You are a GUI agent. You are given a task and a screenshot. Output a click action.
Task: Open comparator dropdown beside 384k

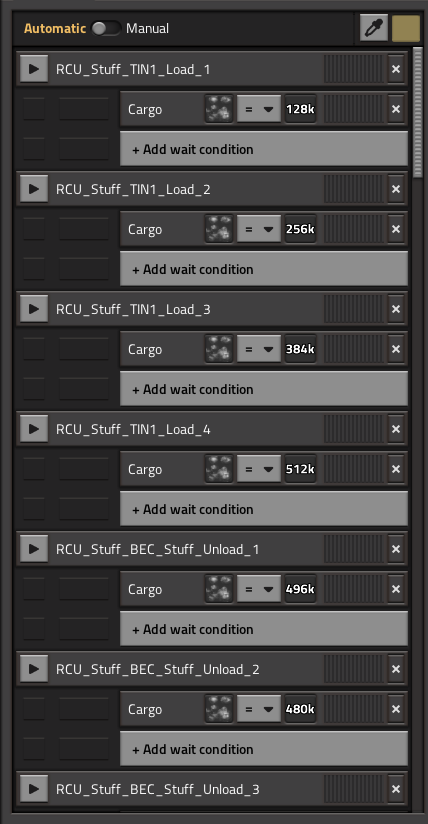[259, 349]
